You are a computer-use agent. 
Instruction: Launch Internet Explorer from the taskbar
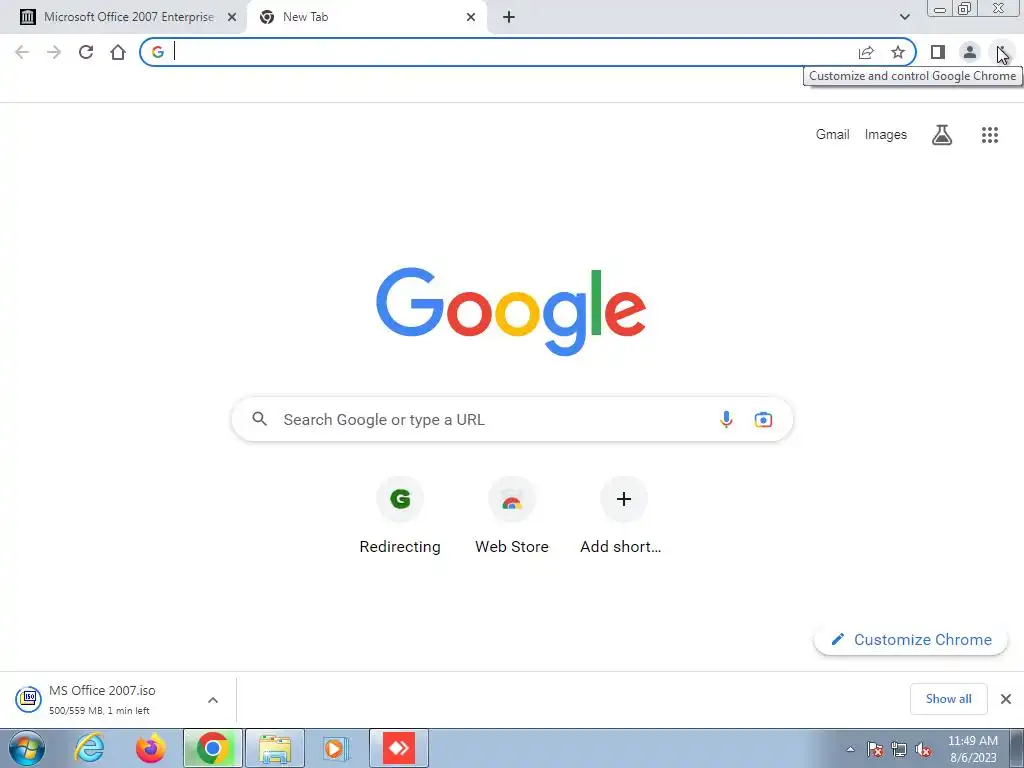point(89,748)
